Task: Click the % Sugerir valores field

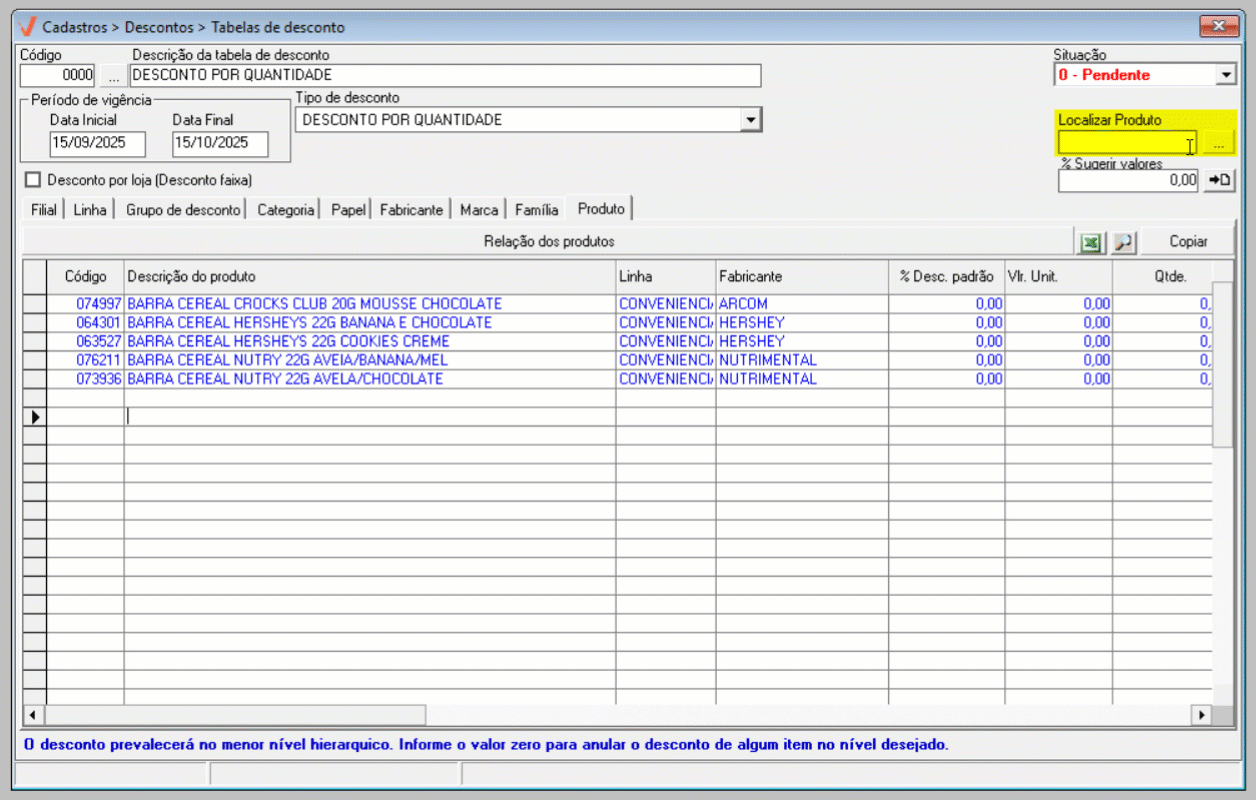Action: pyautogui.click(x=1128, y=180)
